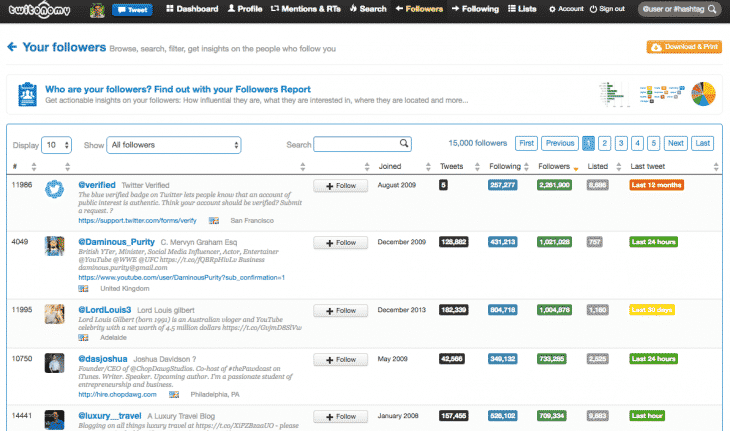Image resolution: width=730 pixels, height=431 pixels.
Task: Click the pie chart report preview
Action: [x=705, y=94]
